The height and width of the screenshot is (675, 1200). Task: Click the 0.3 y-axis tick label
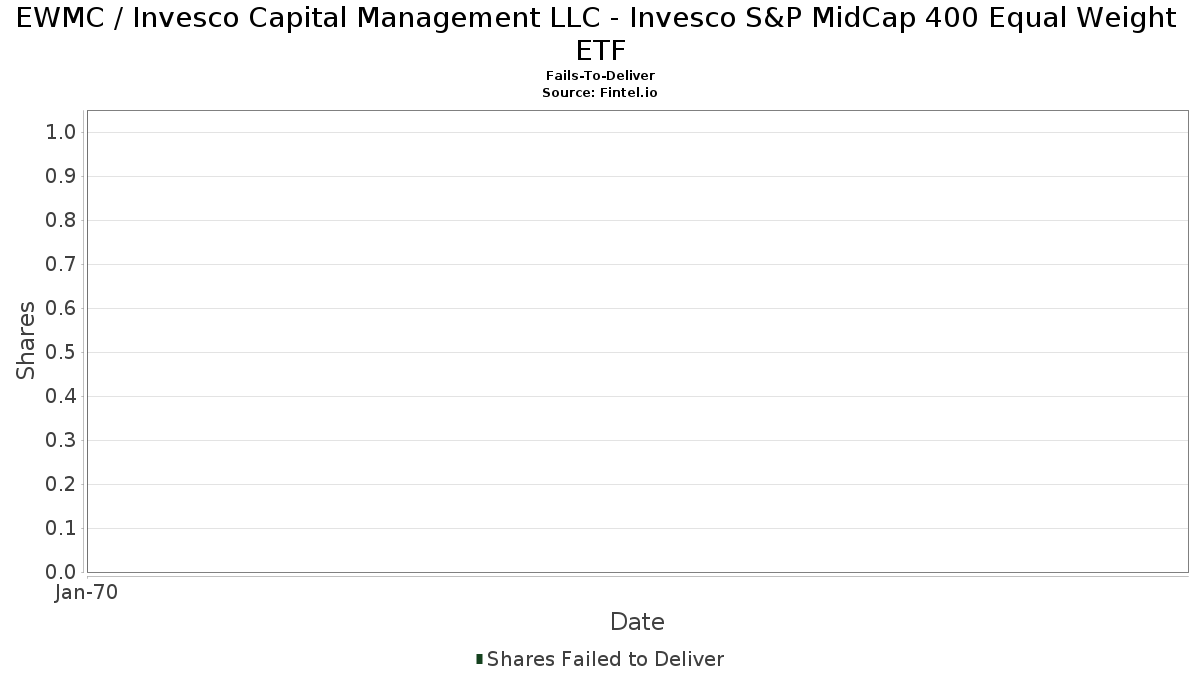coord(61,440)
